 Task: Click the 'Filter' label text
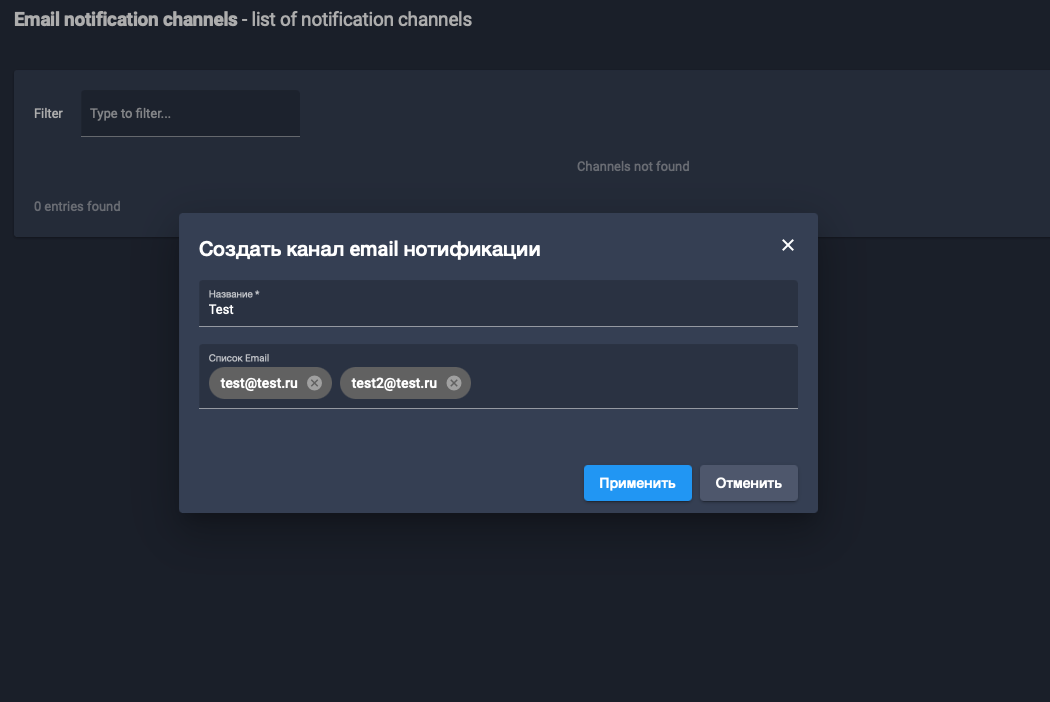click(48, 114)
